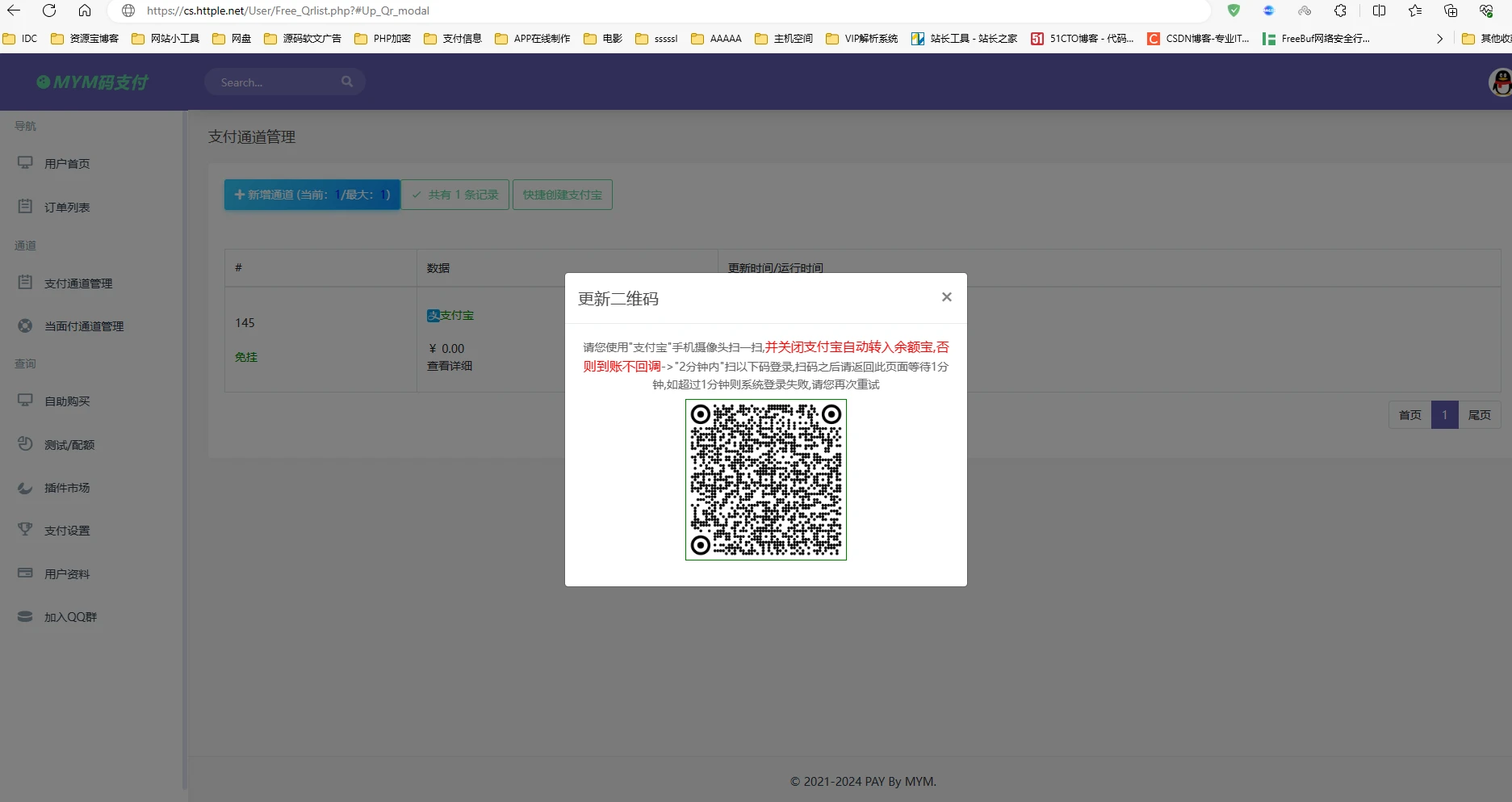Click the QR code image
Screen dimensions: 1512x802
(x=765, y=480)
